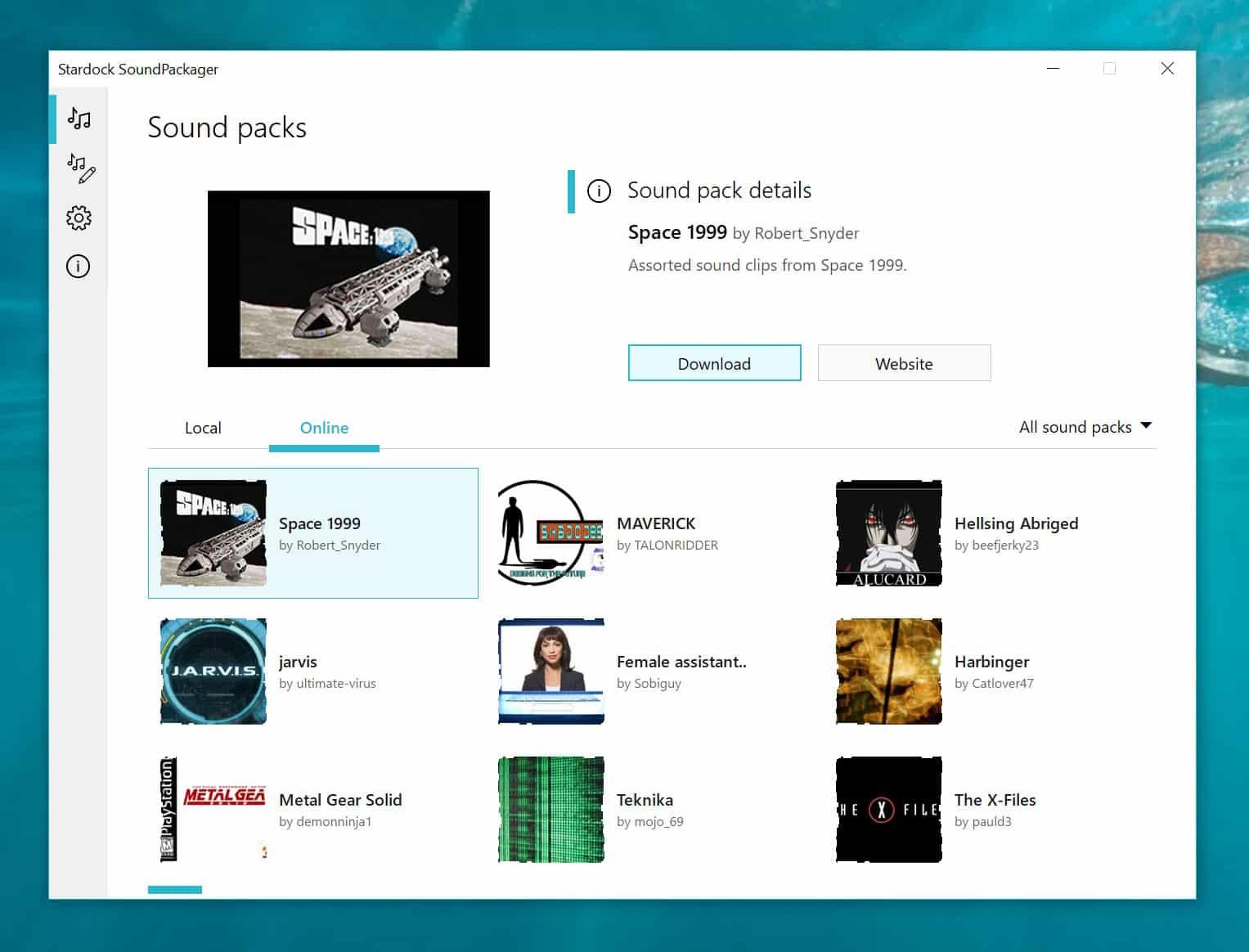Open the sound pack editor pencil icon
The width and height of the screenshot is (1249, 952).
pos(80,168)
